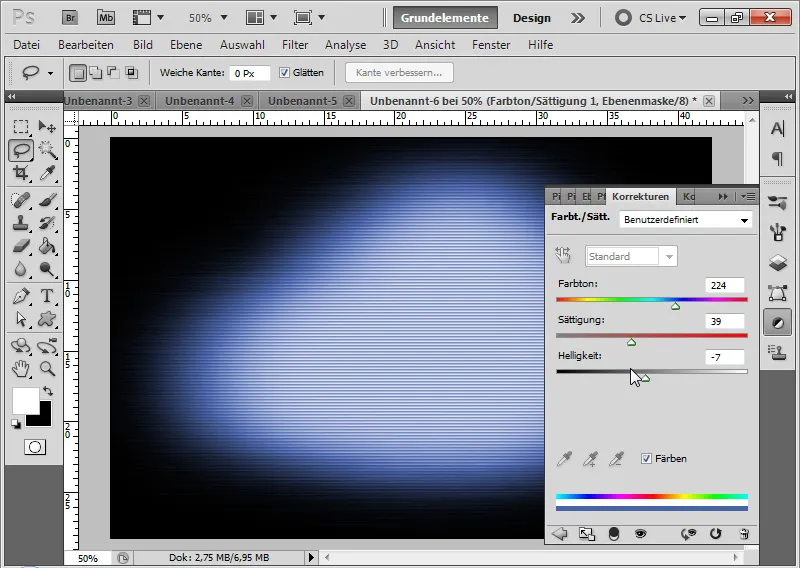Toggle the Färben checkbox

(x=646, y=458)
